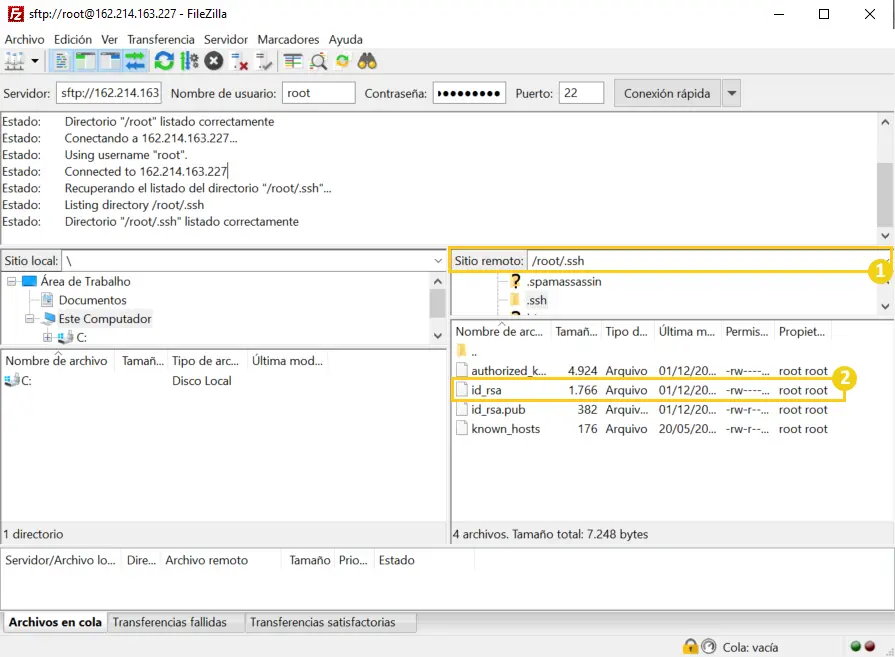This screenshot has width=895, height=657.
Task: Click the green activity indicator light
Action: click(x=855, y=647)
